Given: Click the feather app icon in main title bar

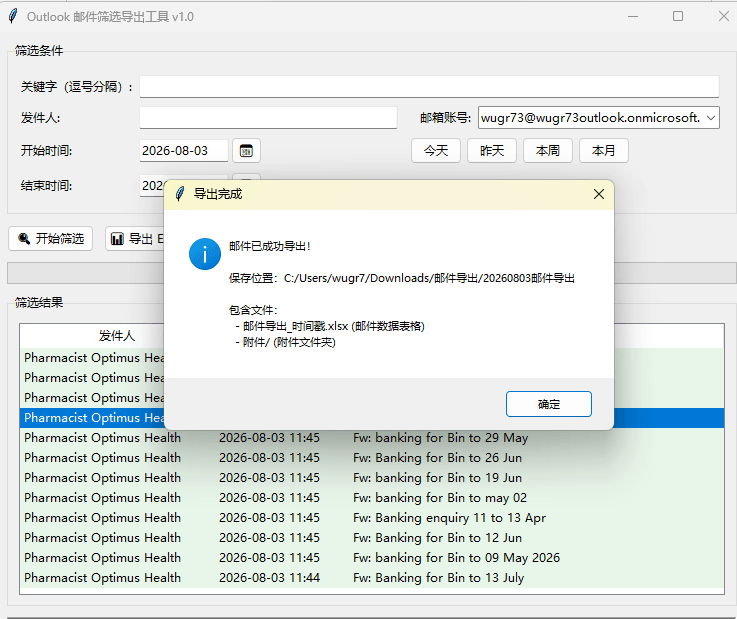Looking at the screenshot, I should [x=13, y=16].
